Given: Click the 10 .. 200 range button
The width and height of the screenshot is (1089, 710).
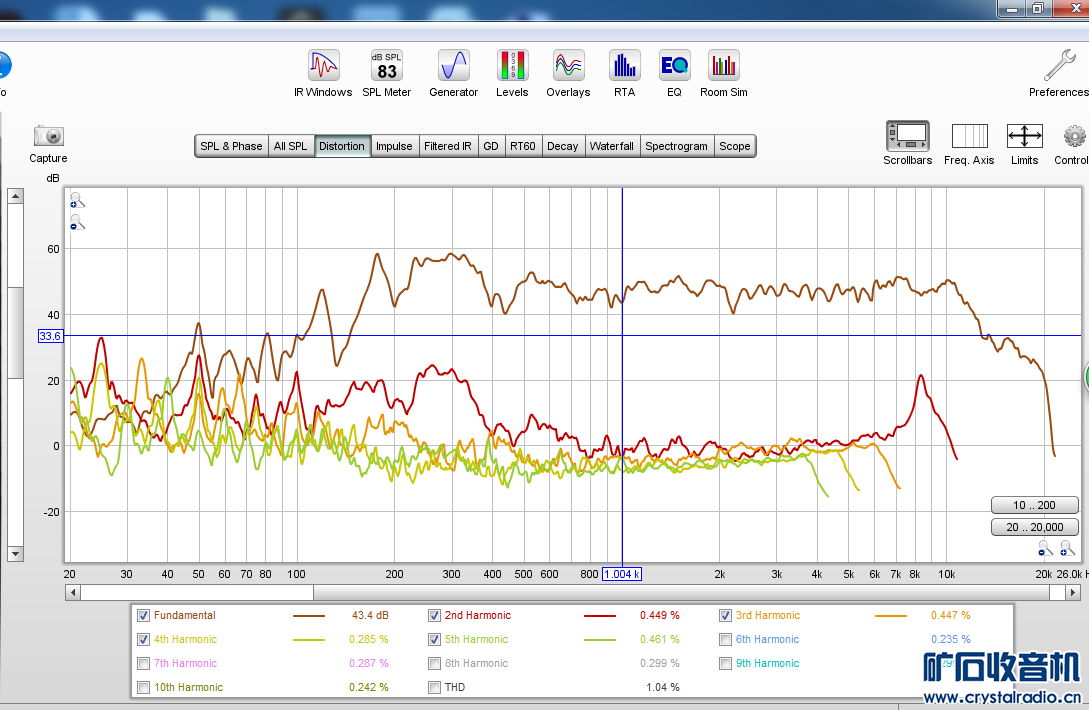Looking at the screenshot, I should tap(1034, 505).
